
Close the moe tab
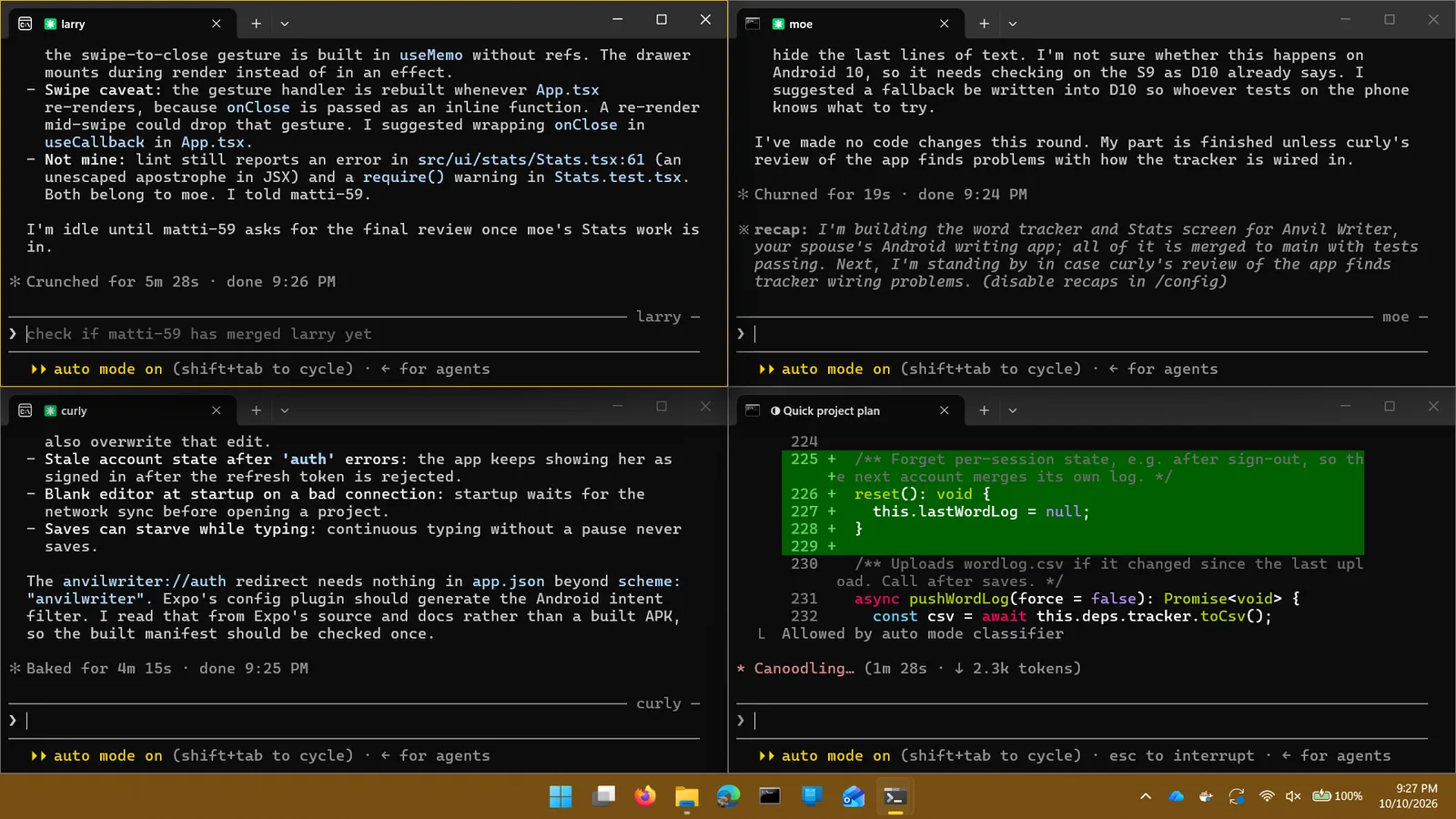[x=944, y=24]
